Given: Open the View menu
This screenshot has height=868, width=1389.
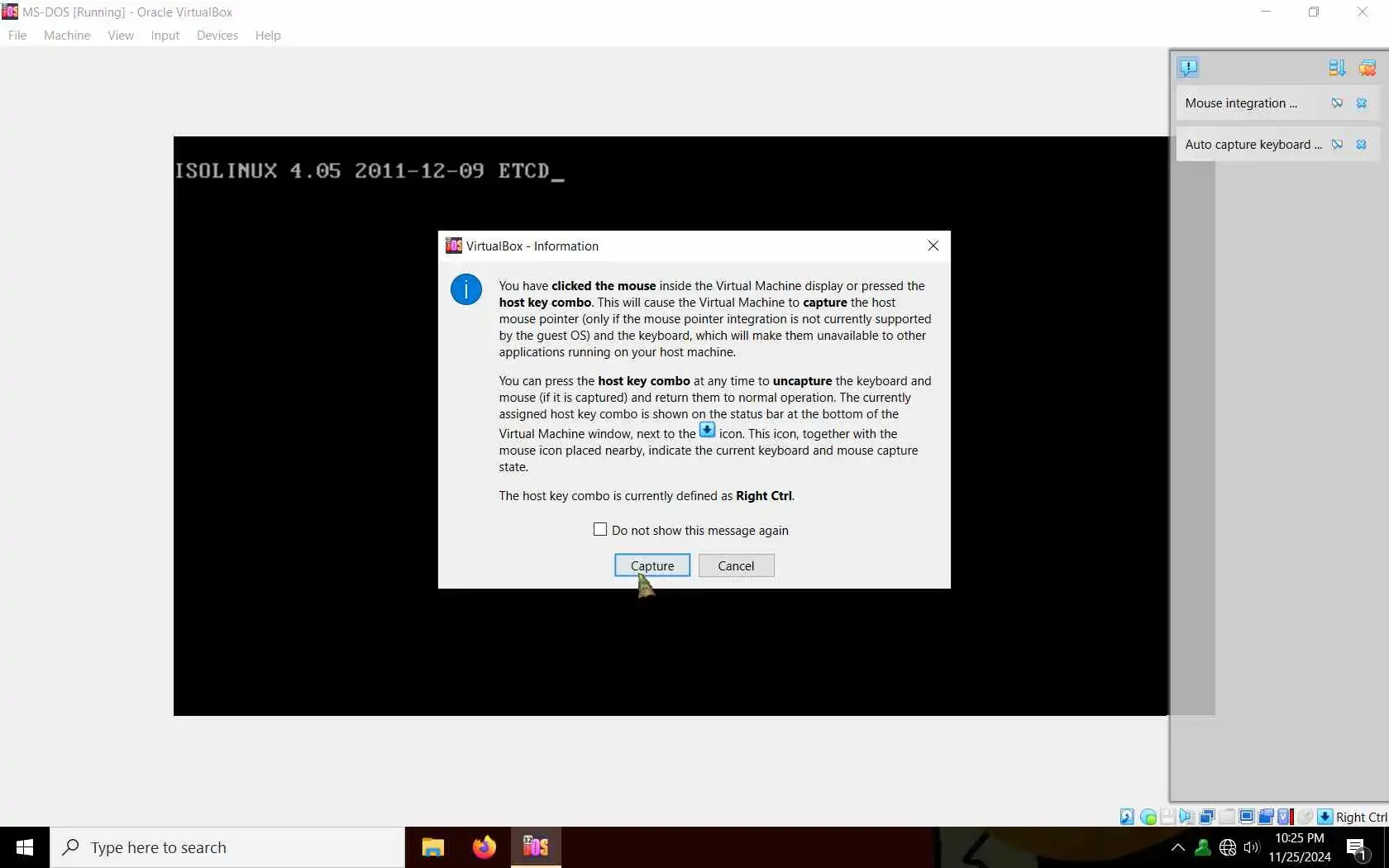Looking at the screenshot, I should pos(121,36).
